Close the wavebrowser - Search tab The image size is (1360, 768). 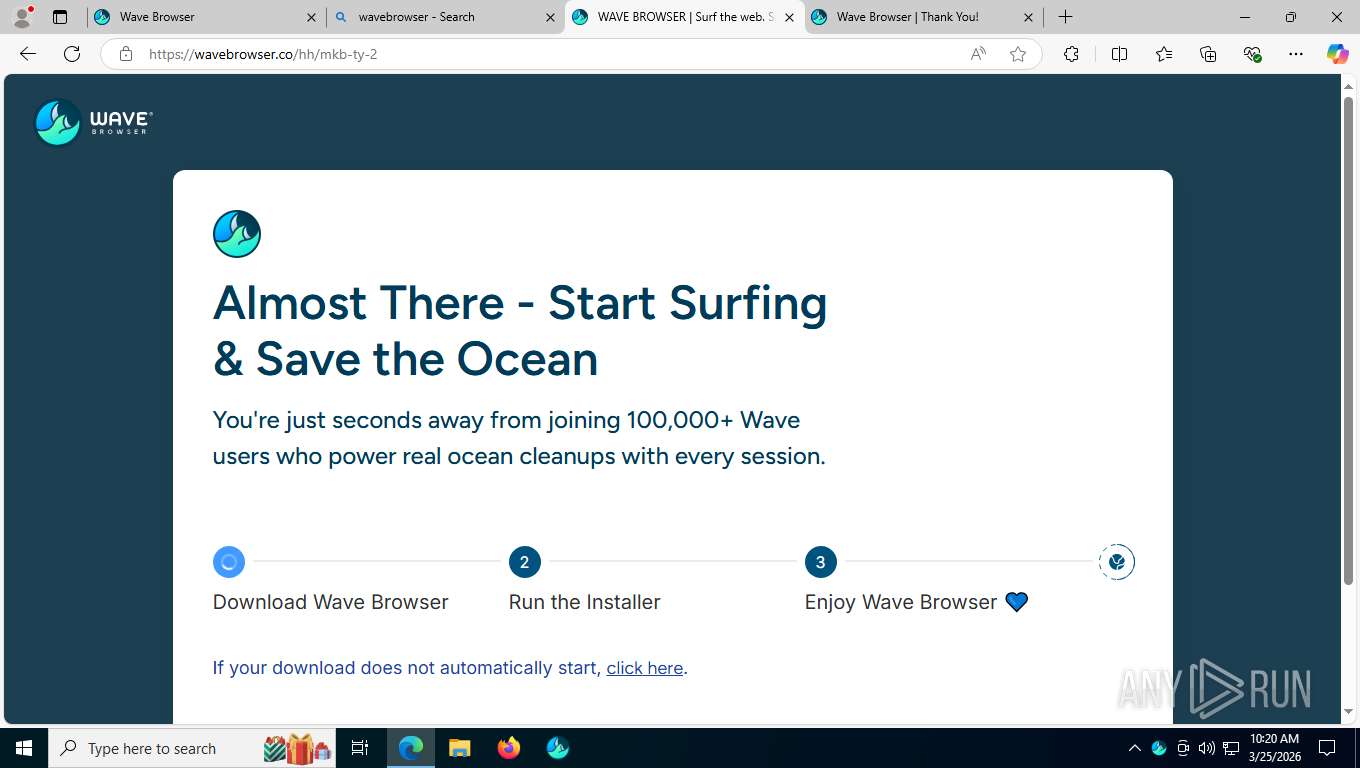550,17
